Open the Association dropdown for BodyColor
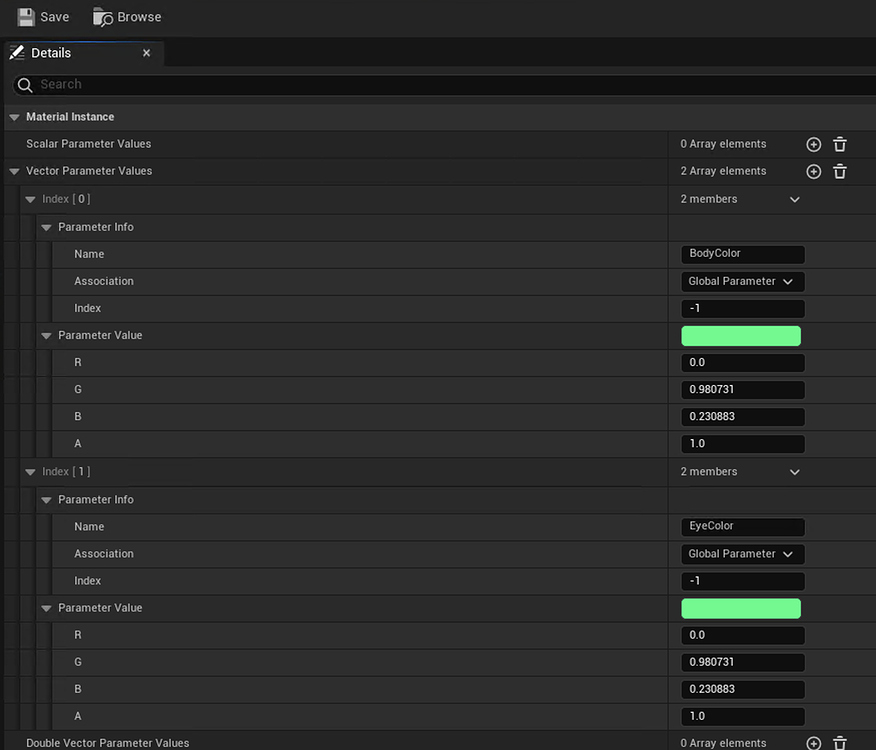 click(742, 281)
